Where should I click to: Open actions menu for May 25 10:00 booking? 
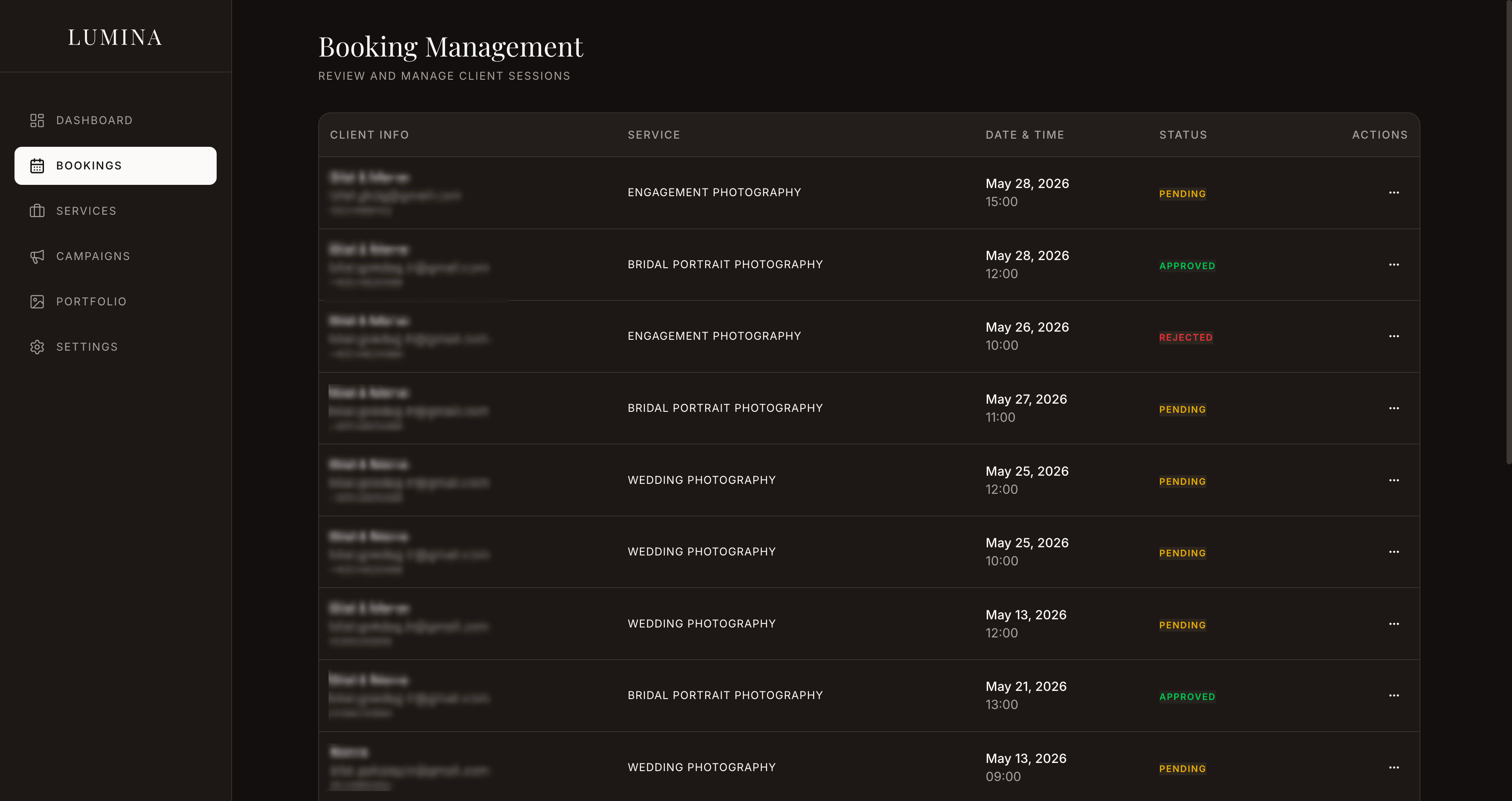pos(1394,552)
